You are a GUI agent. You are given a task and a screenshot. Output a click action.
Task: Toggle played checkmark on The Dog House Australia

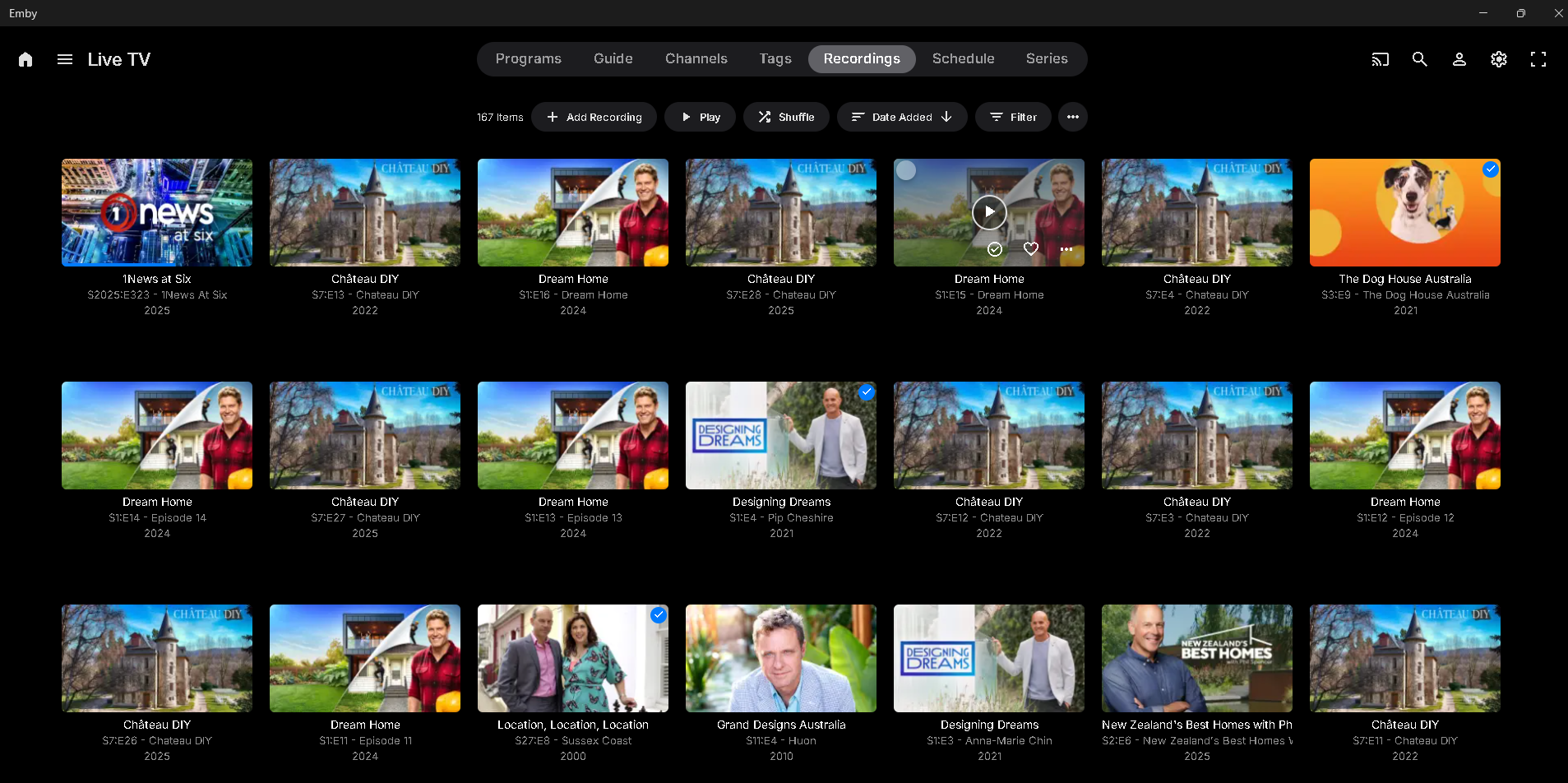pyautogui.click(x=1491, y=169)
